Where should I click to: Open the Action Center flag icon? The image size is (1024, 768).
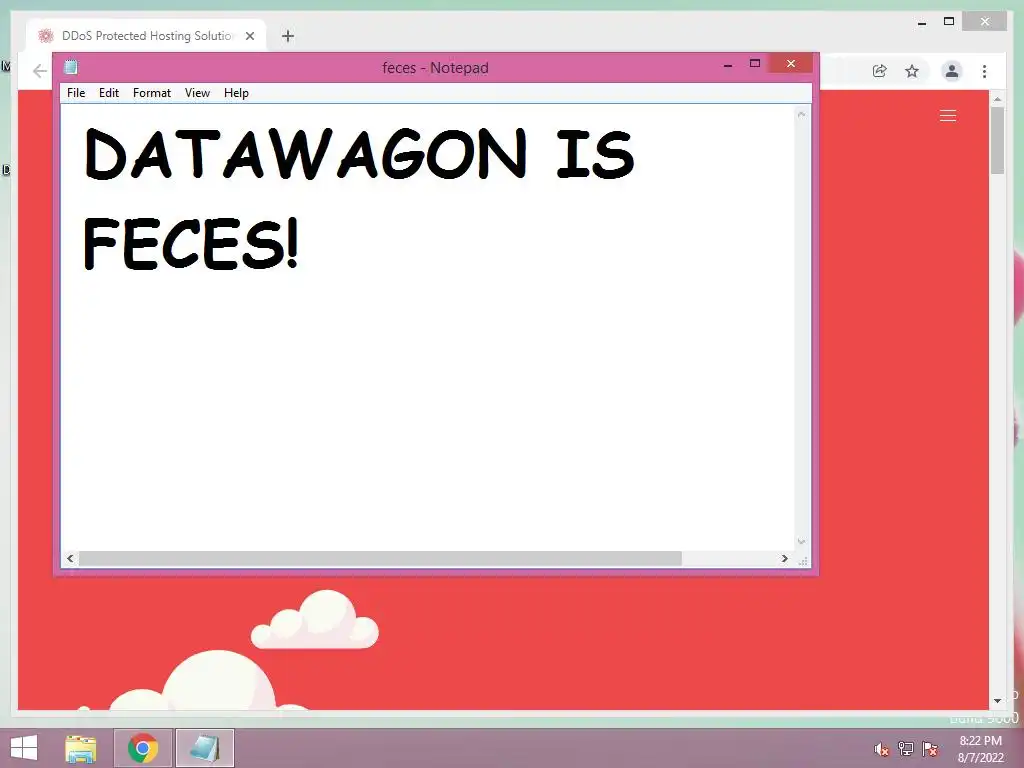(x=929, y=749)
